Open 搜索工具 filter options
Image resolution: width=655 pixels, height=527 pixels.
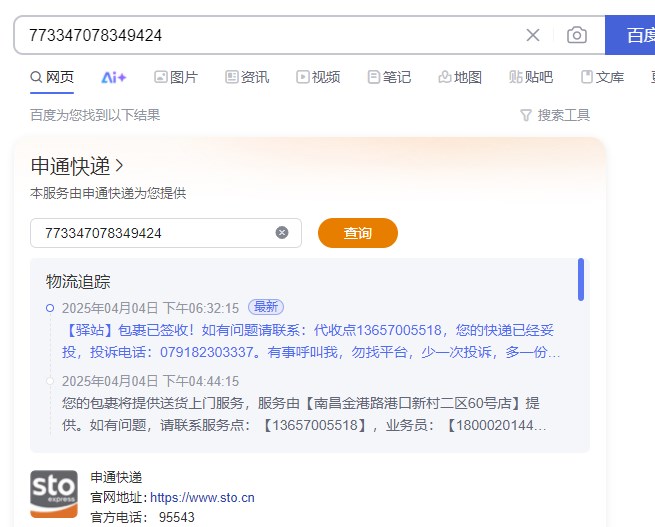555,115
